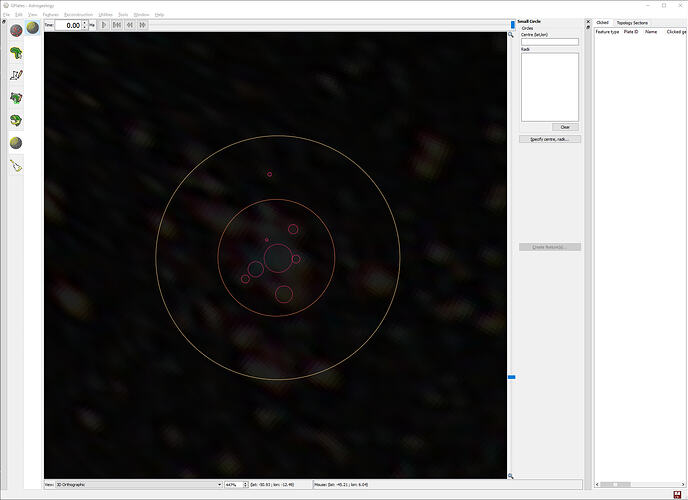Click the Clicked geometry column header
This screenshot has width=688, height=500.
pyautogui.click(x=676, y=32)
